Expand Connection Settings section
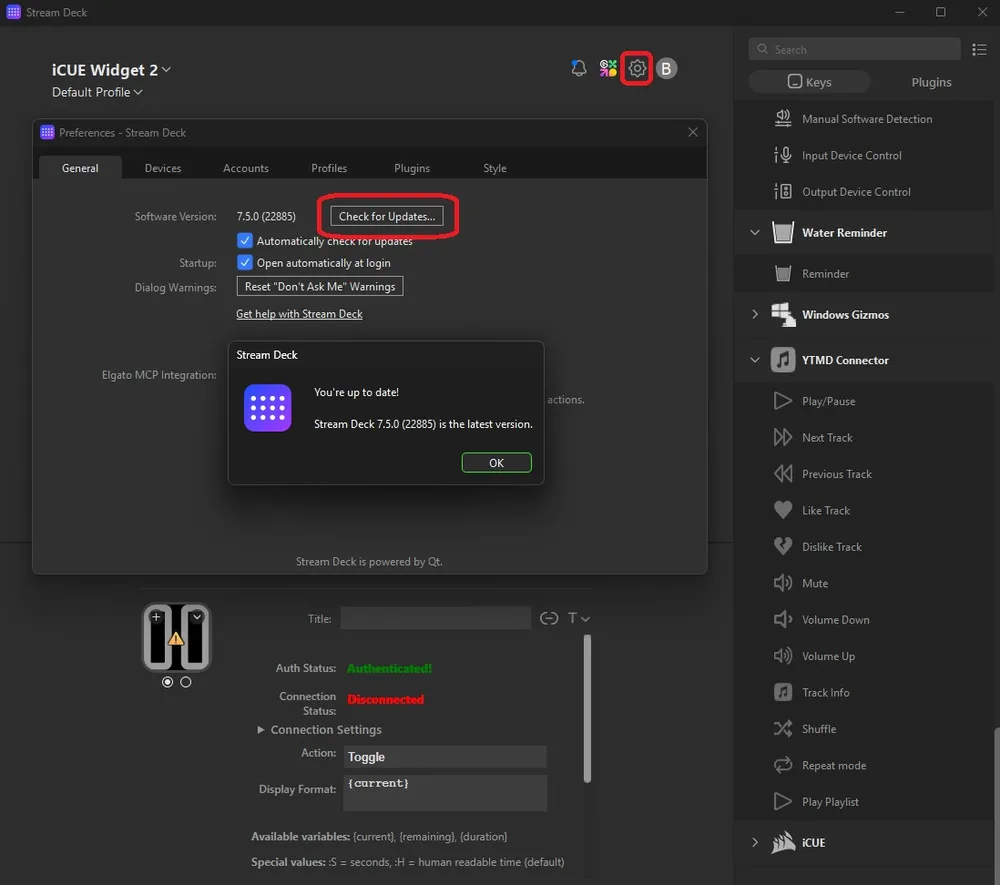Image resolution: width=1000 pixels, height=885 pixels. click(x=319, y=729)
